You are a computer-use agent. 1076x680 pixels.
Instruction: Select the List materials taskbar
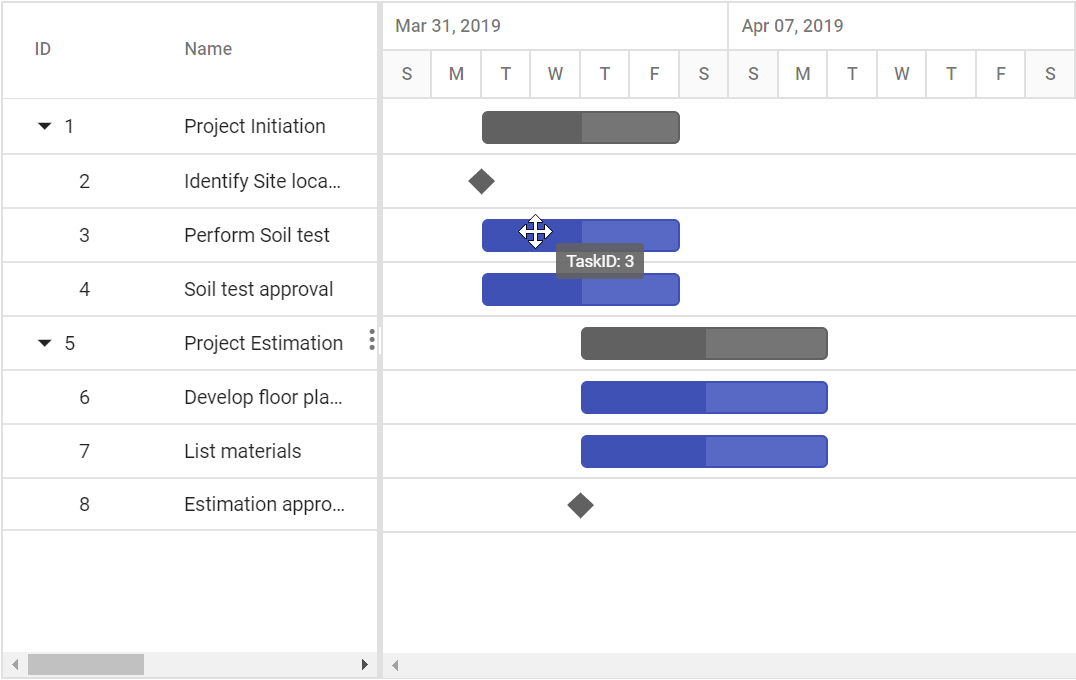704,452
